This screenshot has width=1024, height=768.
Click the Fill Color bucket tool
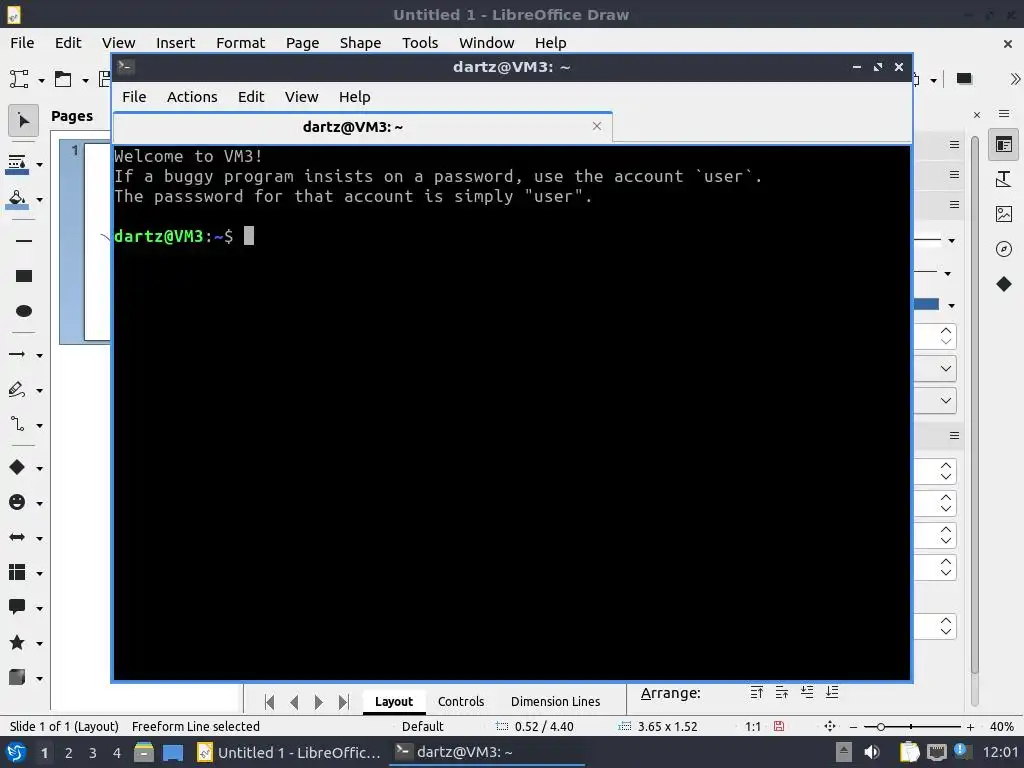pos(17,199)
